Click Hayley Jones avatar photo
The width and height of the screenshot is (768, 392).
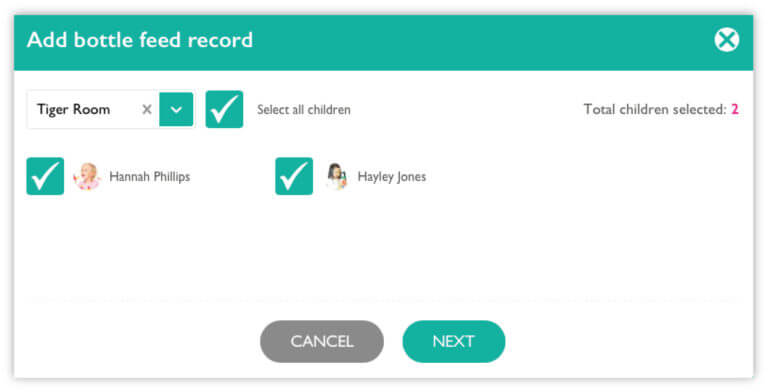[x=336, y=176]
